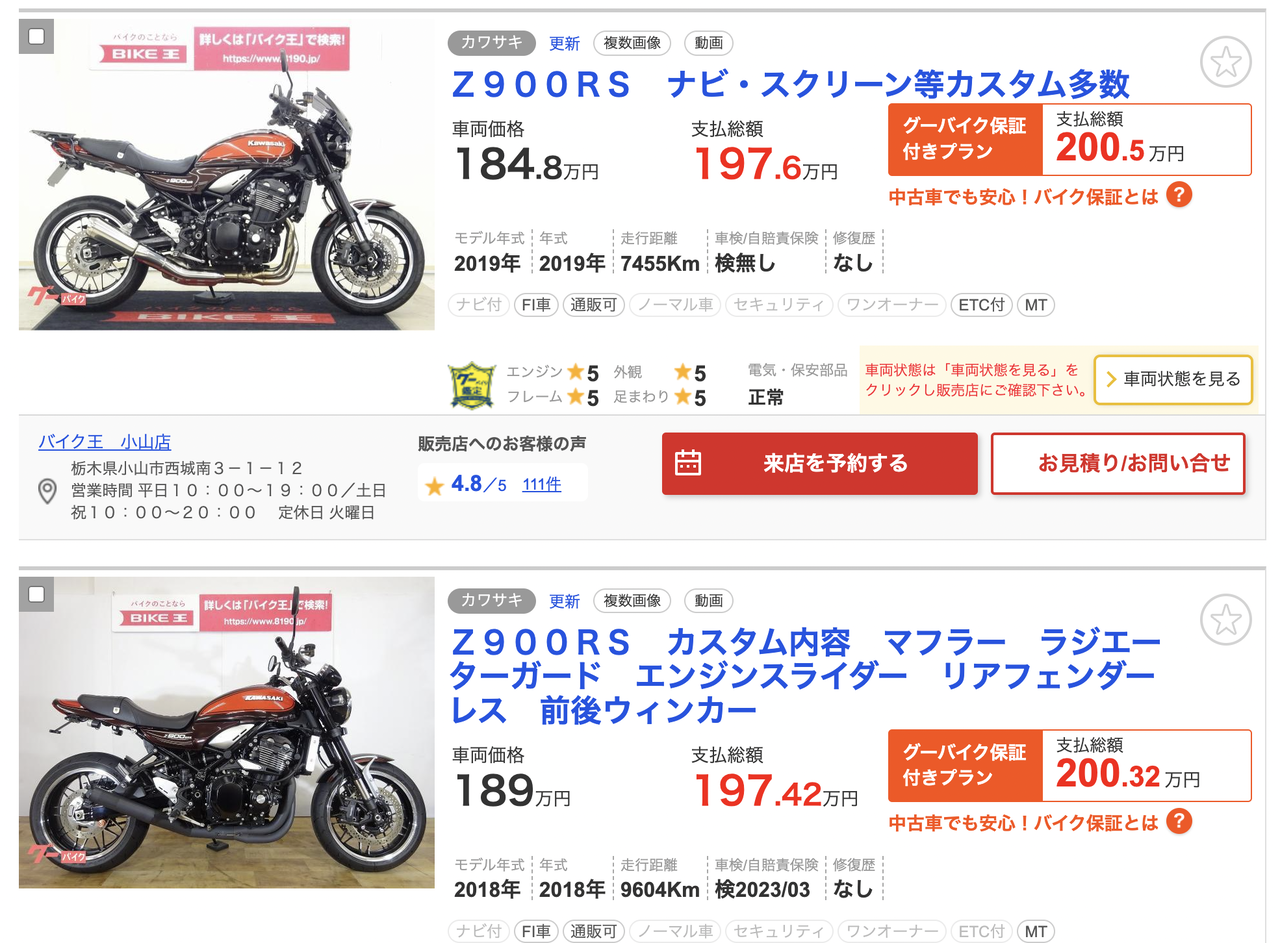Open the バイク王 小山店 shop link
The width and height of the screenshot is (1280, 943).
pos(105,441)
